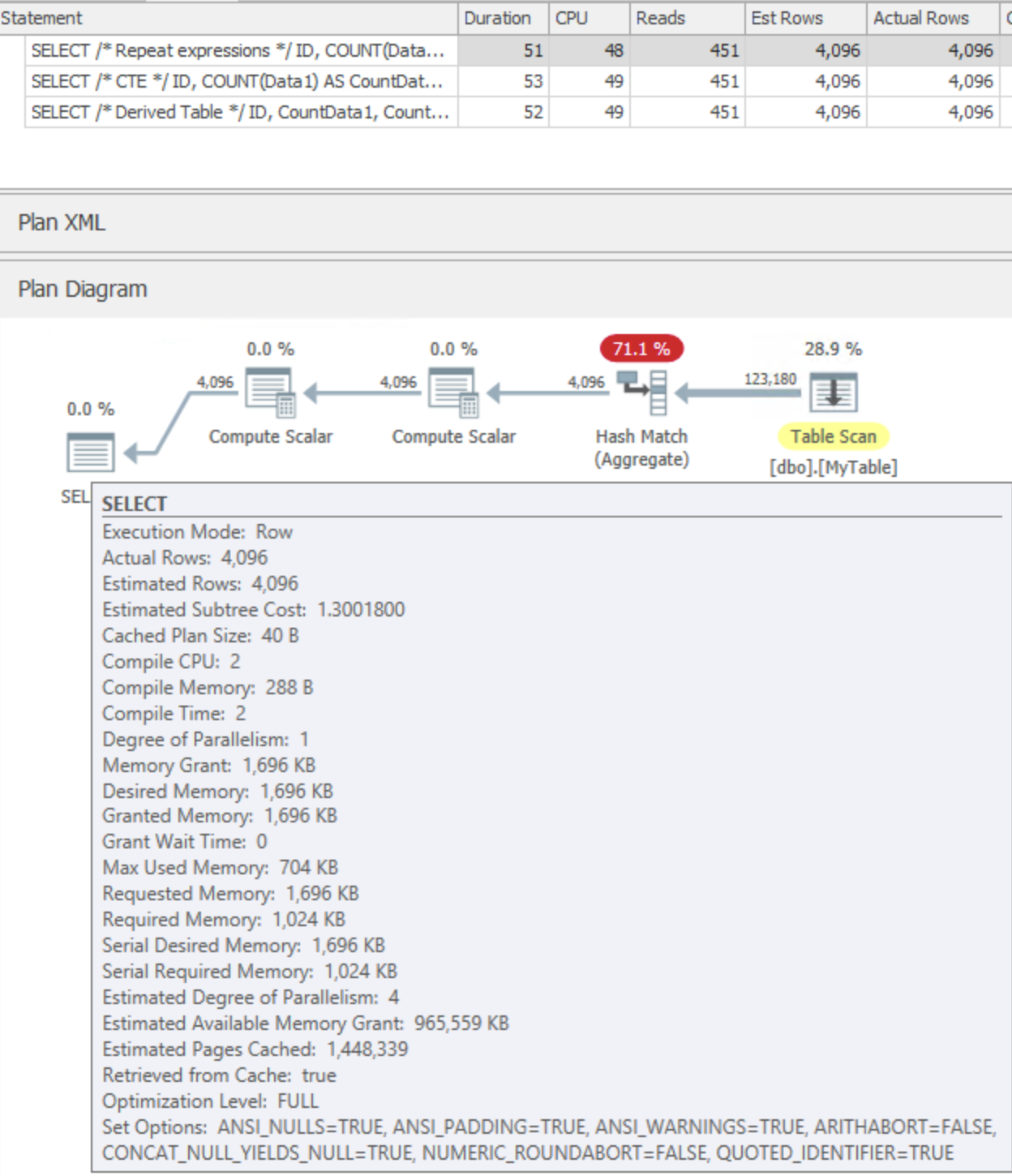Sort by the Est Rows column header
The image size is (1012, 1176).
coord(806,18)
